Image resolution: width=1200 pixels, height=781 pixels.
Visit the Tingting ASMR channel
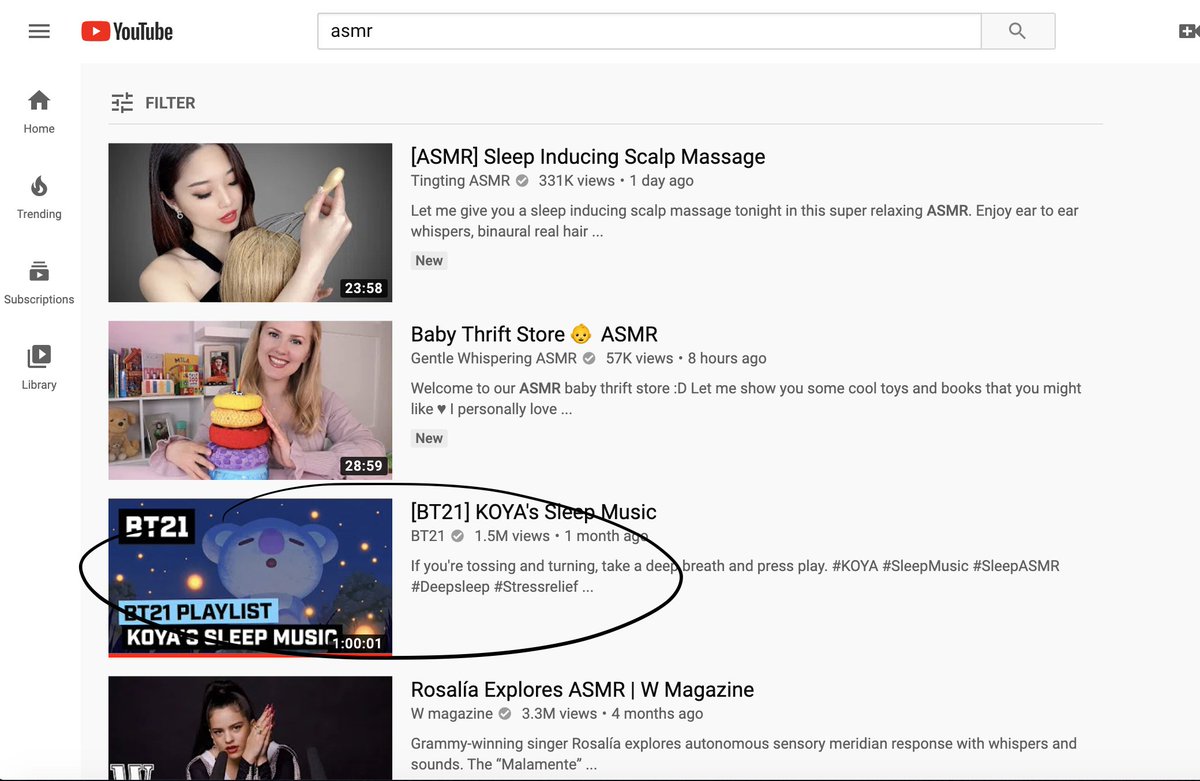460,181
